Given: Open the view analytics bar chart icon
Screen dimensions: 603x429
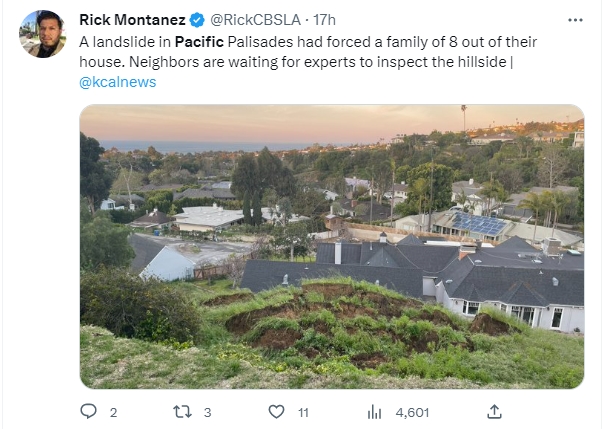Looking at the screenshot, I should 374,412.
